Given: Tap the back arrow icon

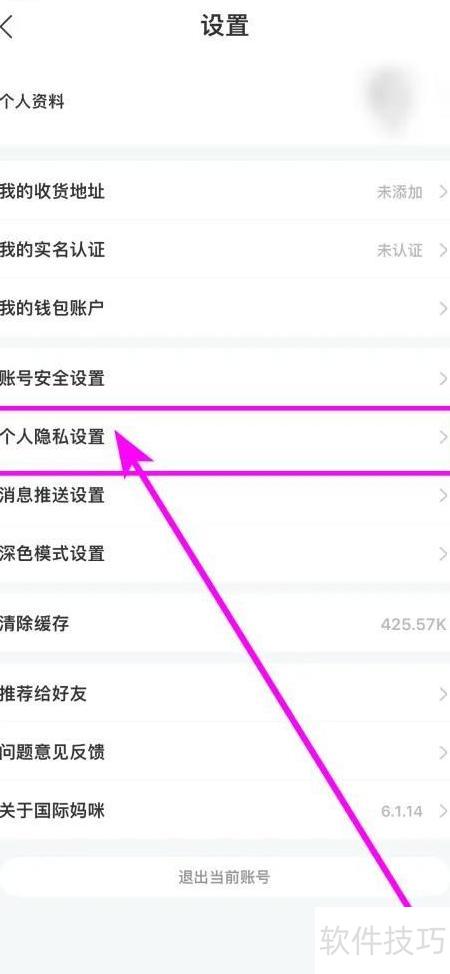Looking at the screenshot, I should (x=6, y=27).
